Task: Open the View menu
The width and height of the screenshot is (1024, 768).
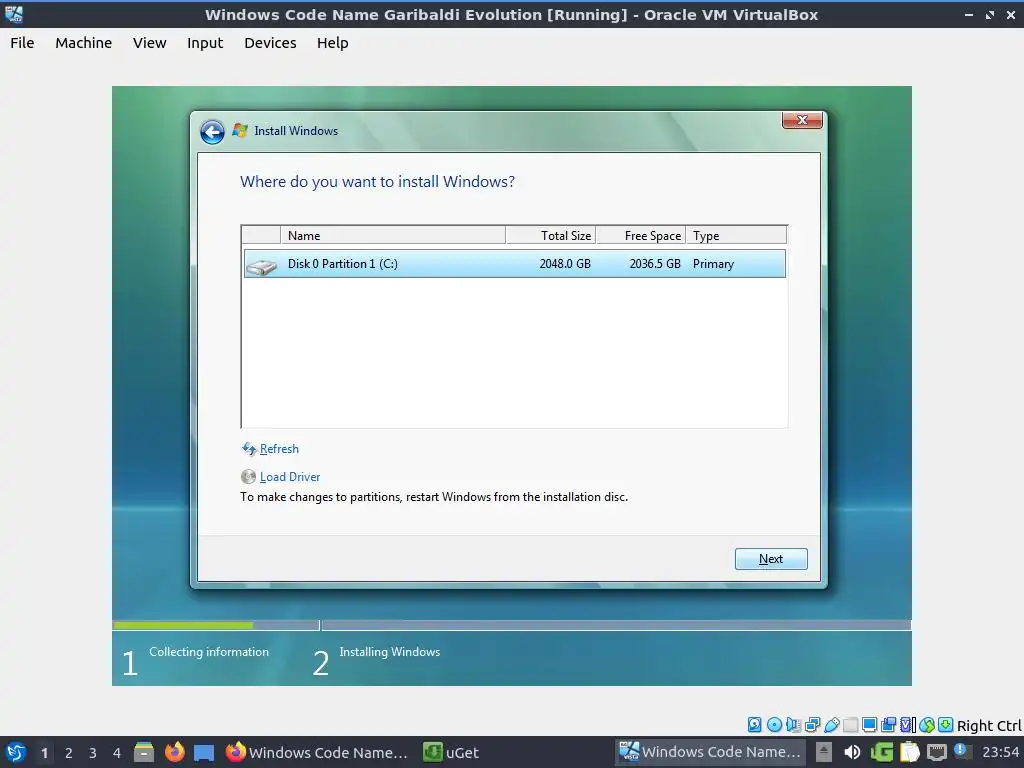Action: click(x=150, y=43)
